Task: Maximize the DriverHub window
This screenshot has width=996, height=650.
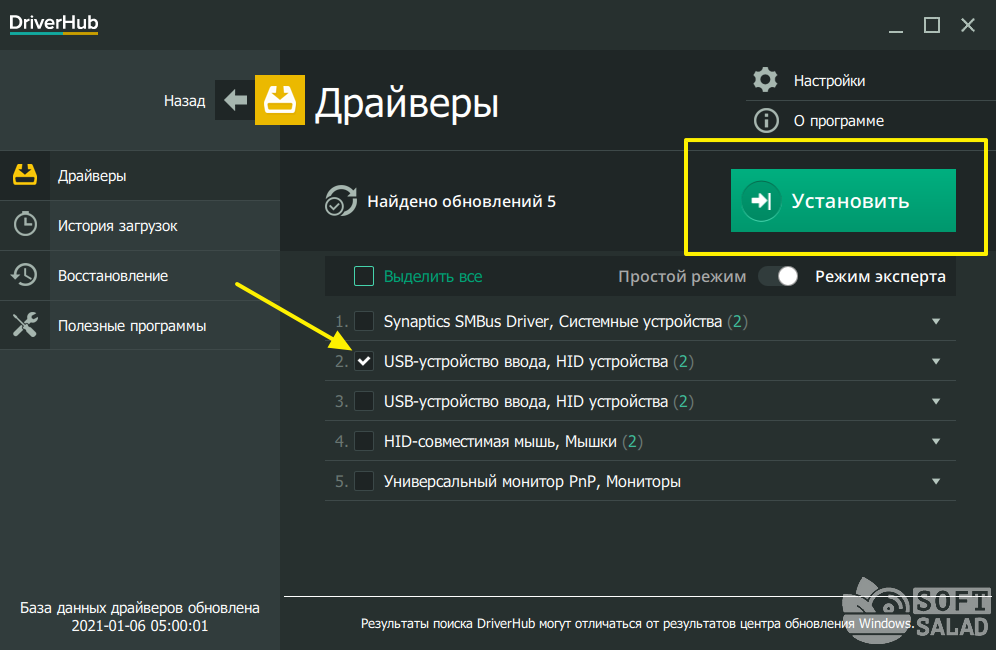Action: tap(932, 25)
